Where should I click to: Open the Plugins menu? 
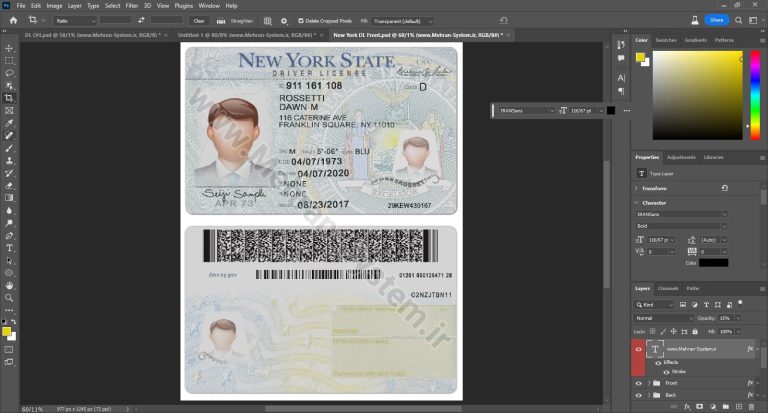pos(184,6)
